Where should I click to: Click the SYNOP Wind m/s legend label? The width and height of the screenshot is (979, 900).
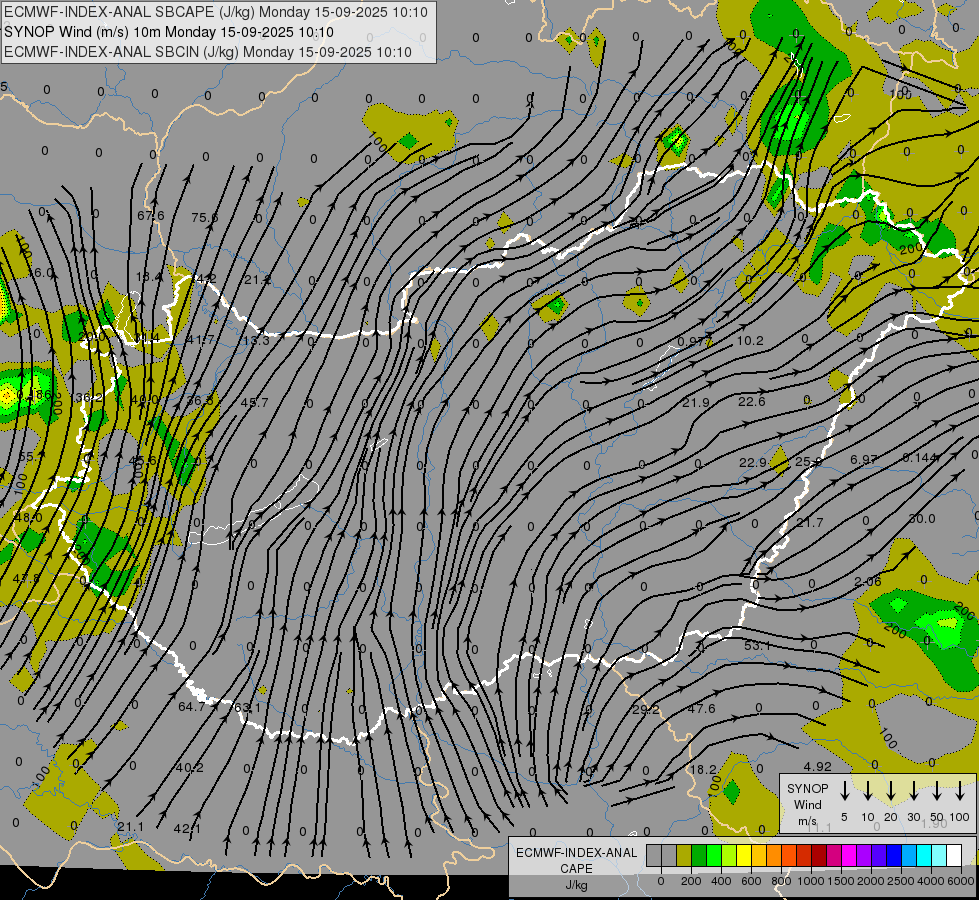tap(807, 804)
